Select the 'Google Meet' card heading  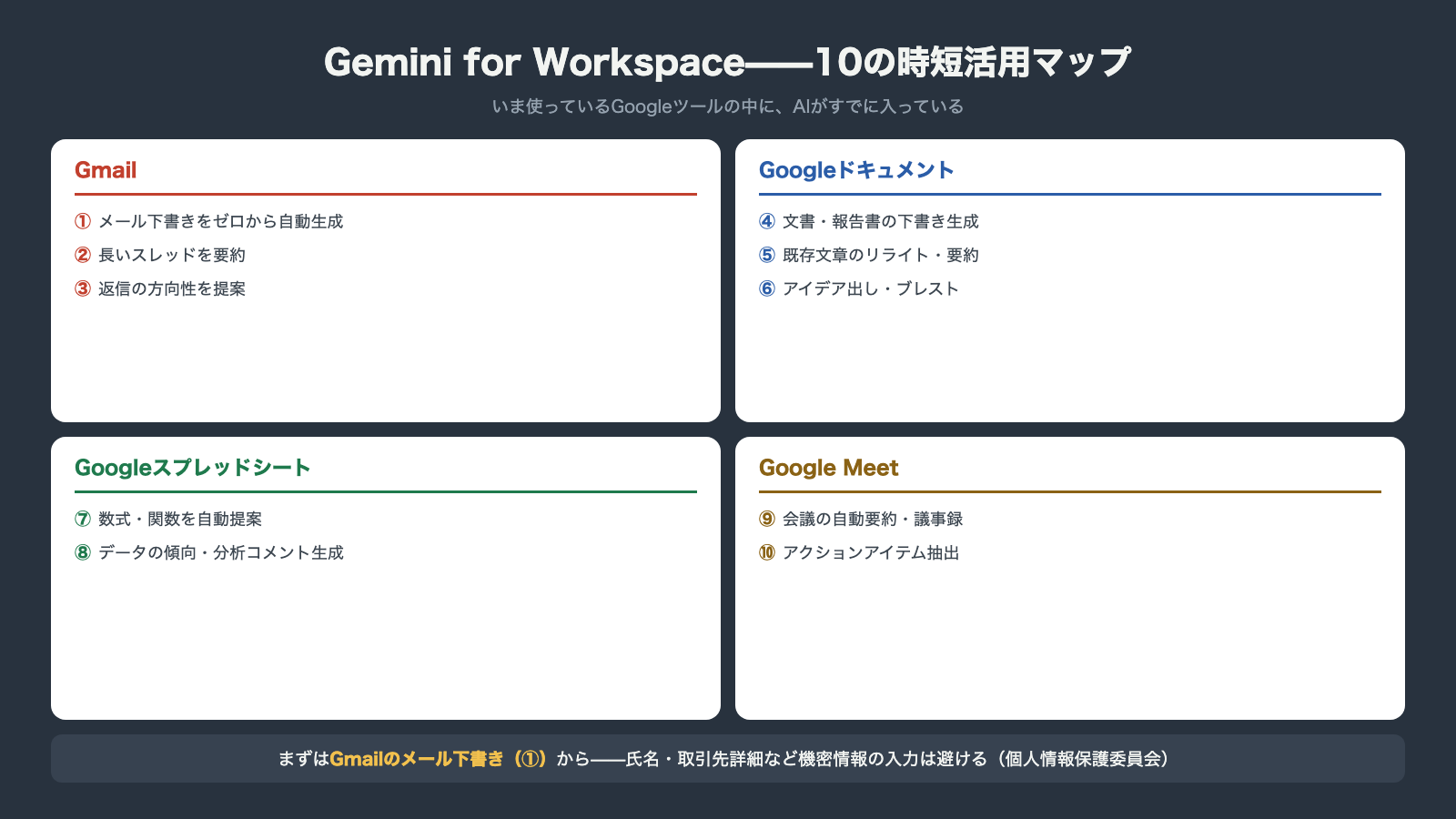coord(828,468)
